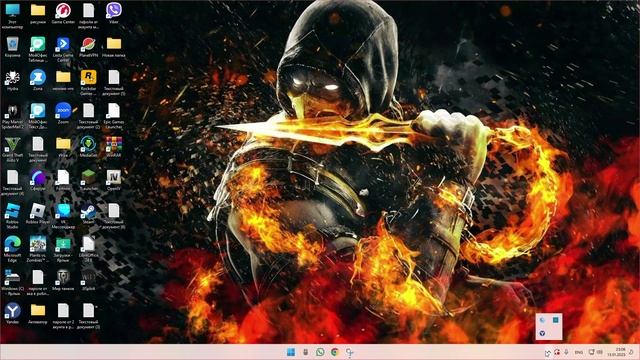
Task: Launch Rockstar Games Launcher icon
Action: [x=88, y=82]
